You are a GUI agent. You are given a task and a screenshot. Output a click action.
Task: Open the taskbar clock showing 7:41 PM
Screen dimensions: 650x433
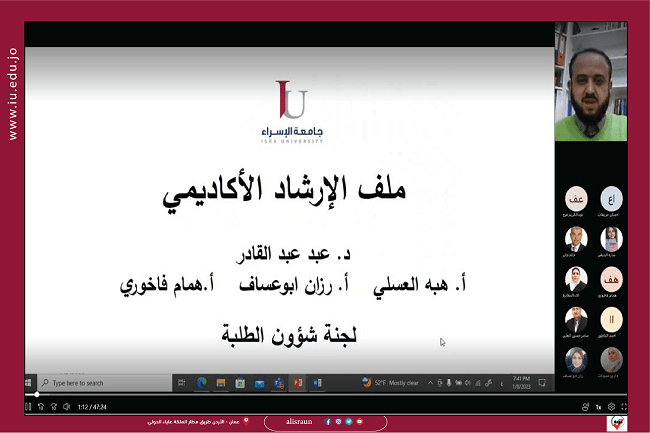point(523,382)
